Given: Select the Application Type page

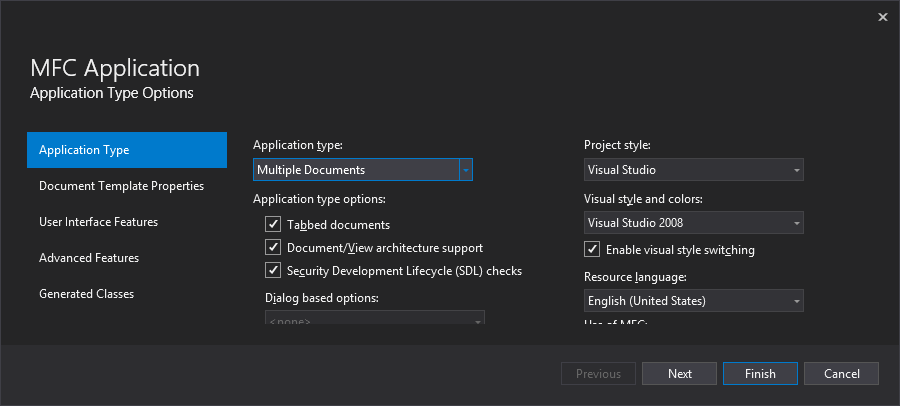Looking at the screenshot, I should [x=127, y=150].
